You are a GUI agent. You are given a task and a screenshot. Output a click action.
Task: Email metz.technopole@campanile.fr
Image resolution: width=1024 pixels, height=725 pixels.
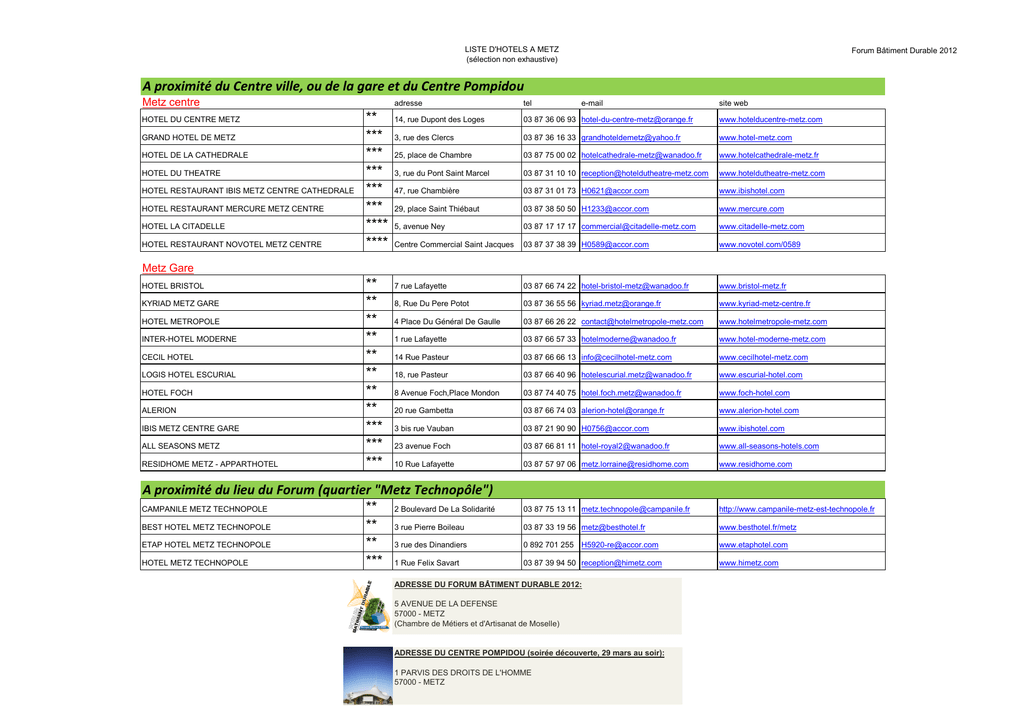pos(635,509)
